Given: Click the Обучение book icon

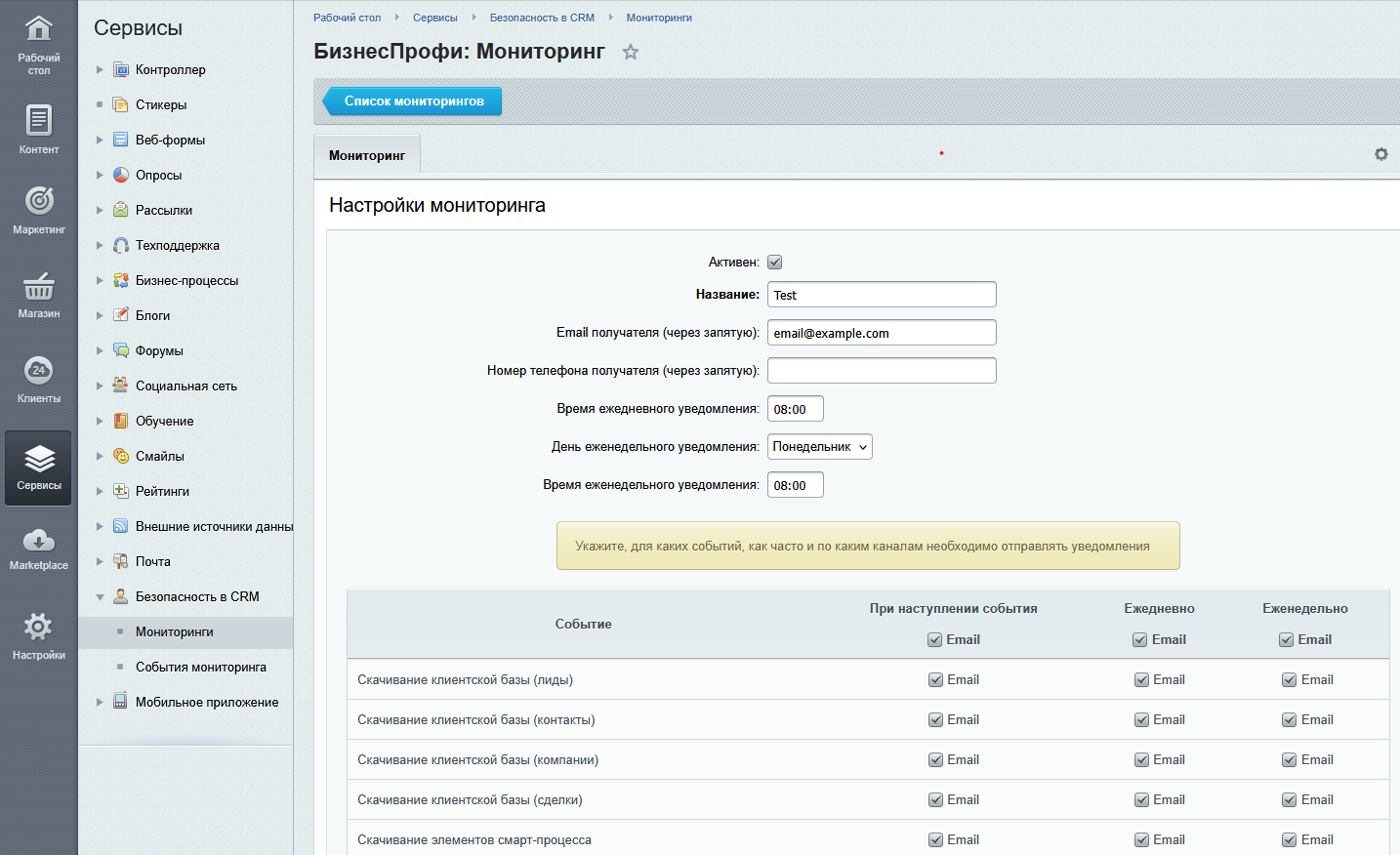Looking at the screenshot, I should click(x=121, y=421).
